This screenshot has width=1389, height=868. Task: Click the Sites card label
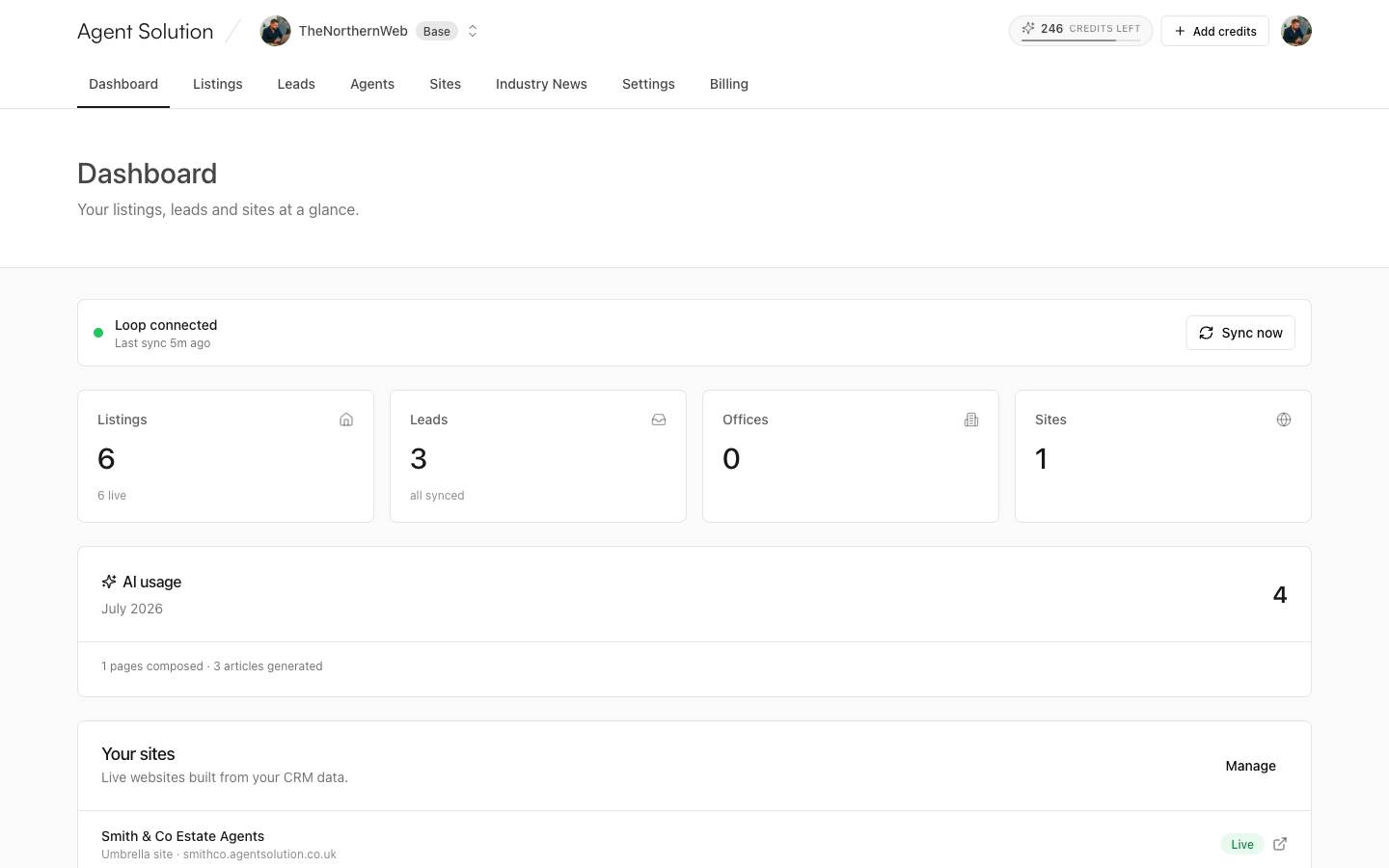pos(1050,420)
